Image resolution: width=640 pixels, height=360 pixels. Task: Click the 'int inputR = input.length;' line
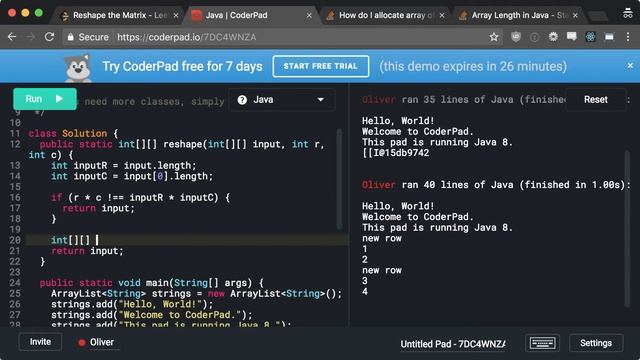pyautogui.click(x=124, y=166)
